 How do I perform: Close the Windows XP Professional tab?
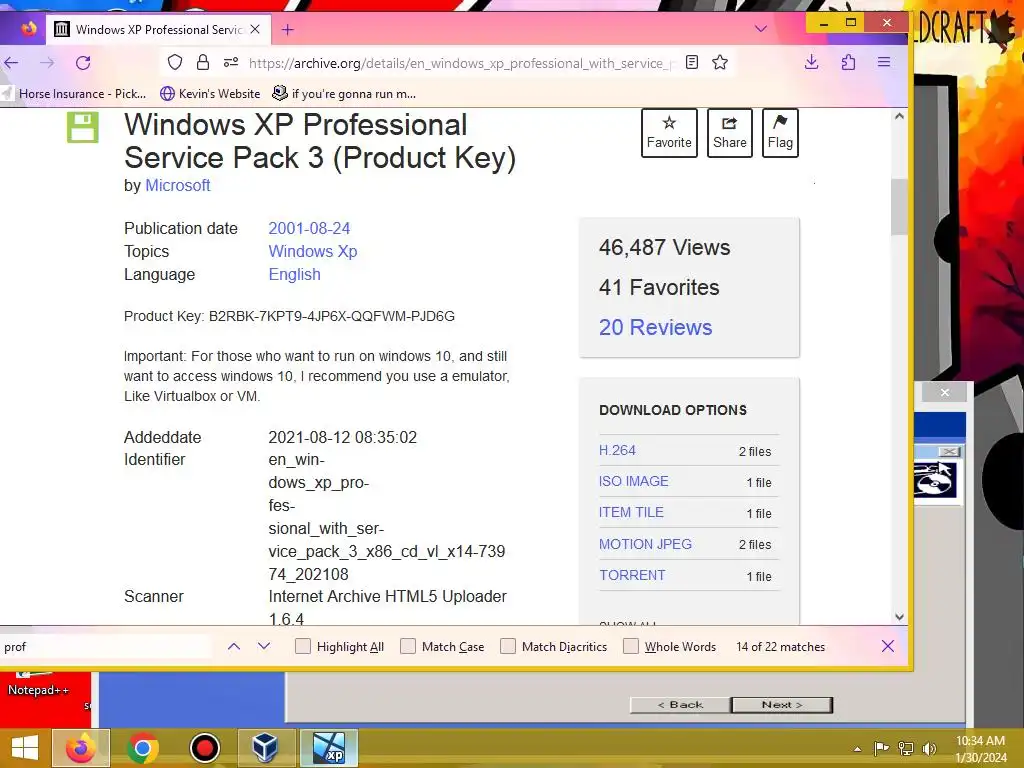[255, 29]
